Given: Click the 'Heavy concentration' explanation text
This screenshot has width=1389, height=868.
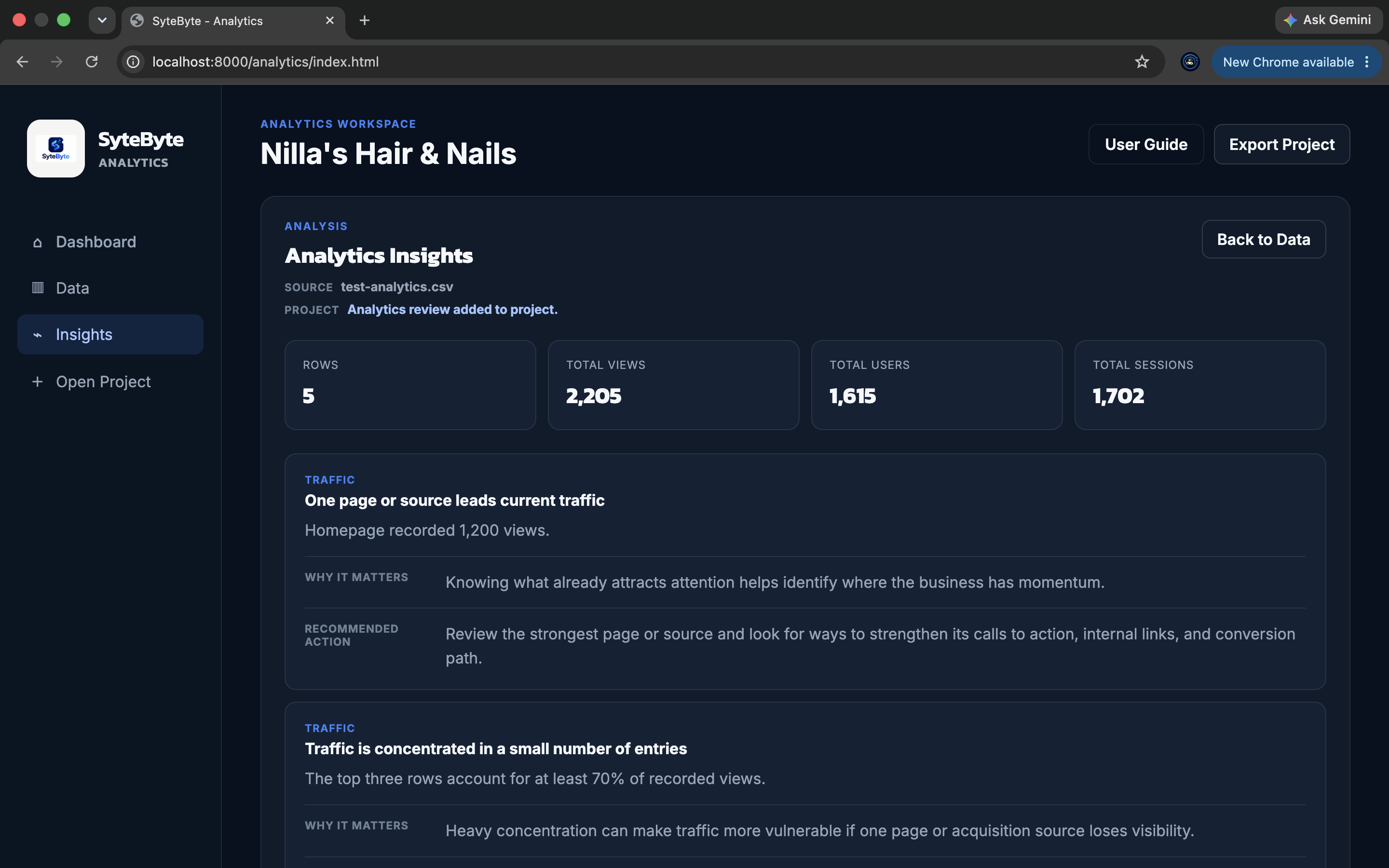Looking at the screenshot, I should point(819,831).
